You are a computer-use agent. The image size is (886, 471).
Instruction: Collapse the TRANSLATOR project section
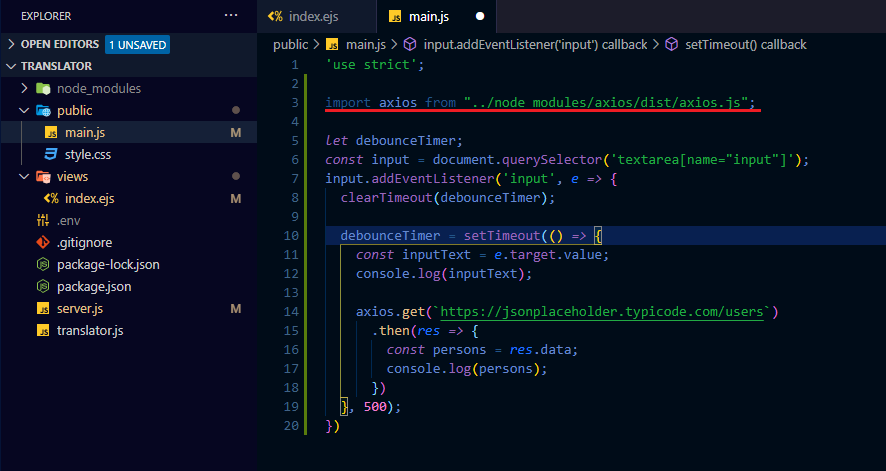pos(11,66)
